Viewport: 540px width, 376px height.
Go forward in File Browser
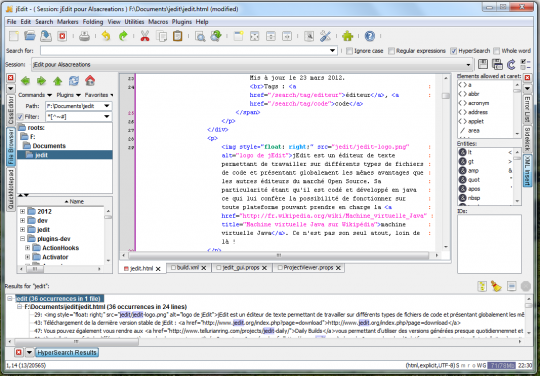(x=41, y=81)
